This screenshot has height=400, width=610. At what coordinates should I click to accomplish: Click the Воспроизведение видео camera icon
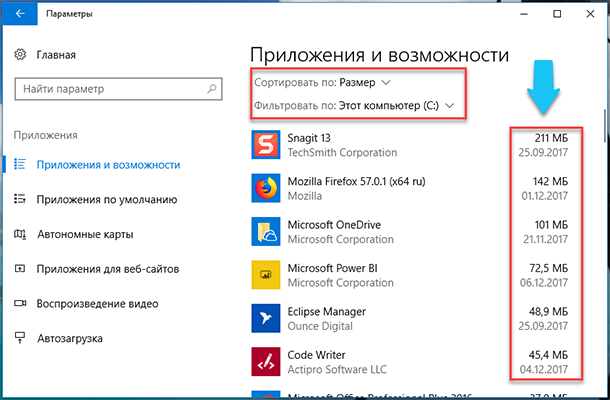20,303
